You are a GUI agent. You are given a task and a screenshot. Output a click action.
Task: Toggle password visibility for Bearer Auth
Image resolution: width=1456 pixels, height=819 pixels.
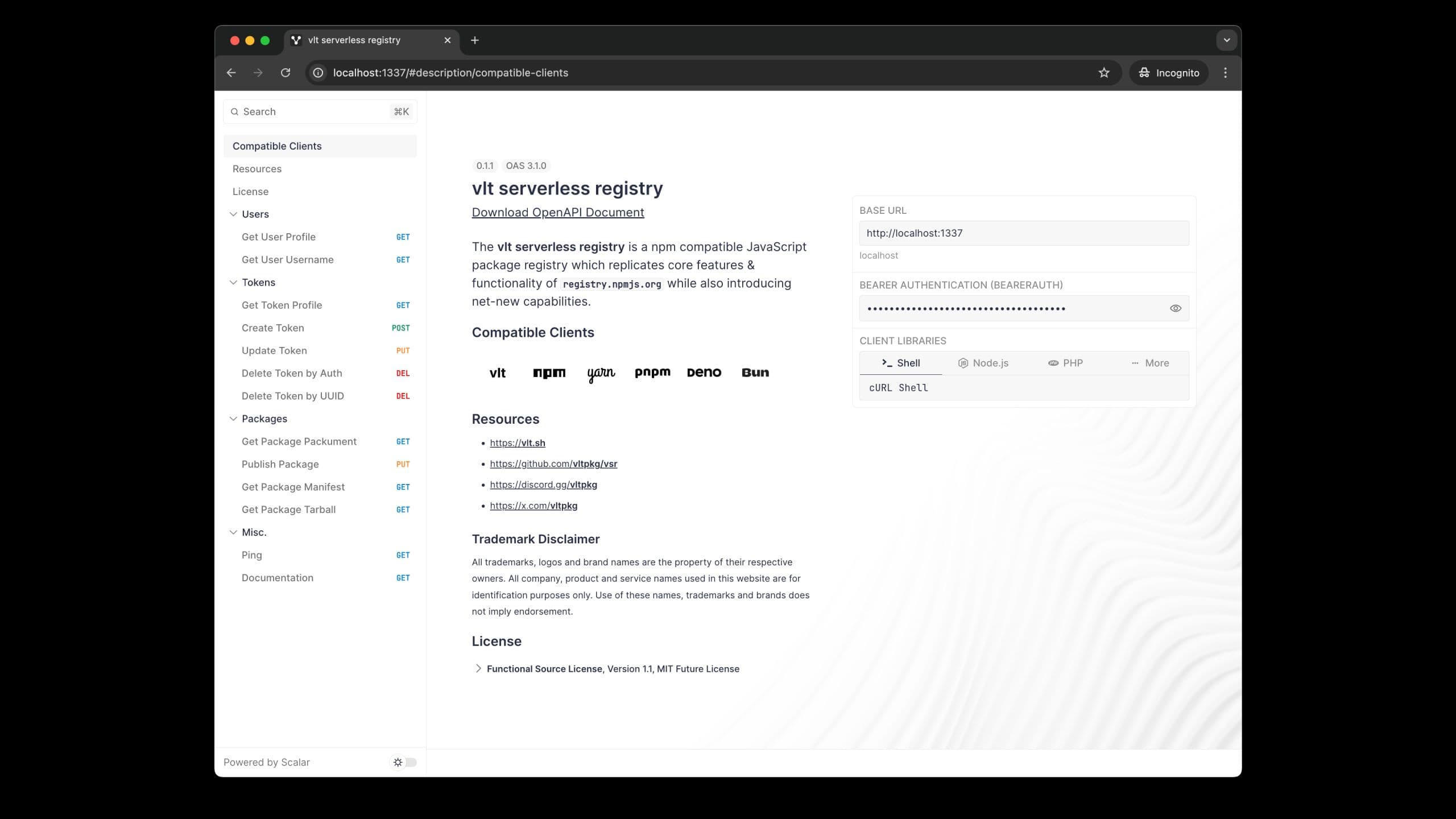(1175, 308)
